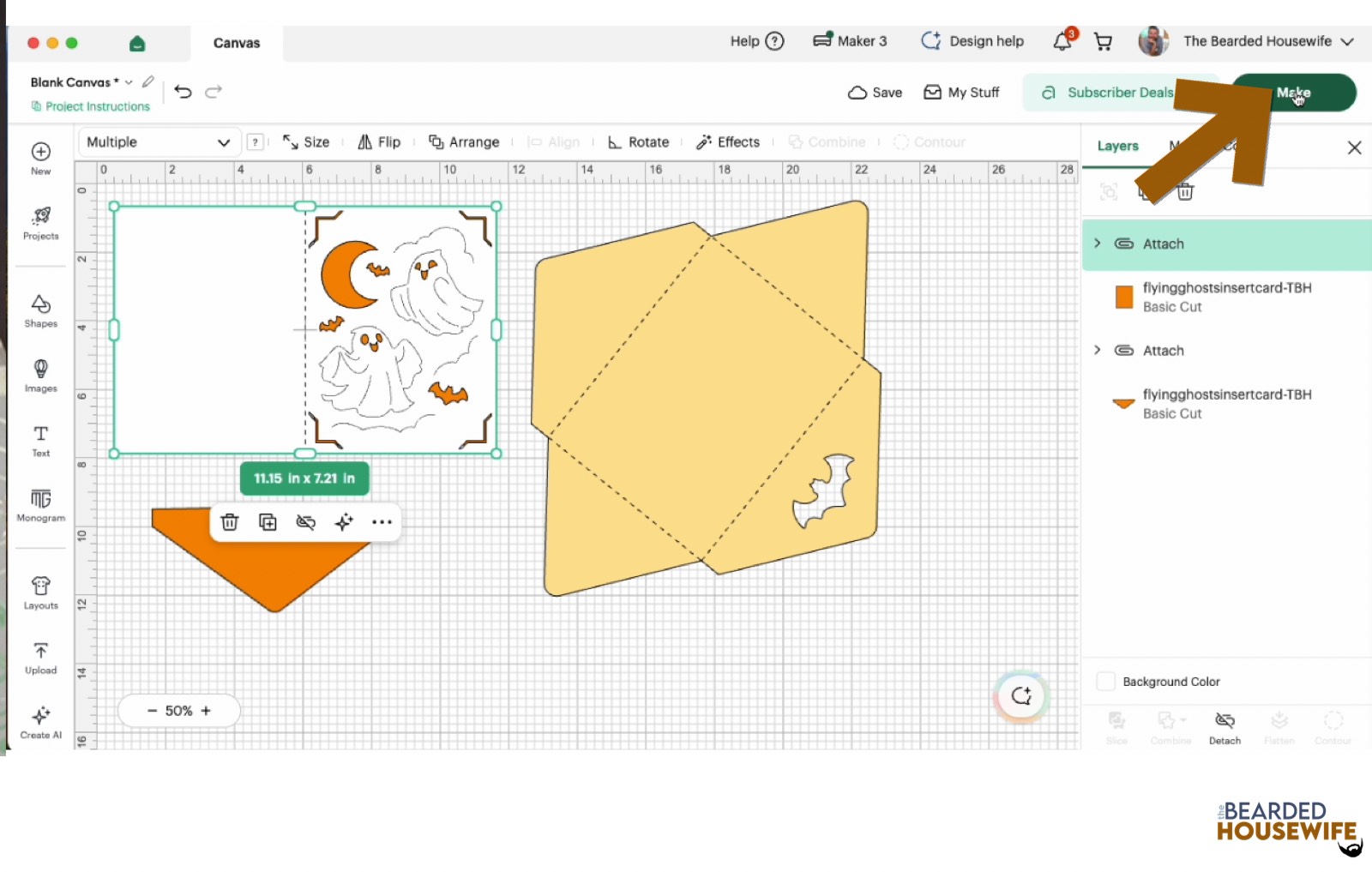Image resolution: width=1372 pixels, height=872 pixels.
Task: Open the Projects panel
Action: (x=40, y=223)
